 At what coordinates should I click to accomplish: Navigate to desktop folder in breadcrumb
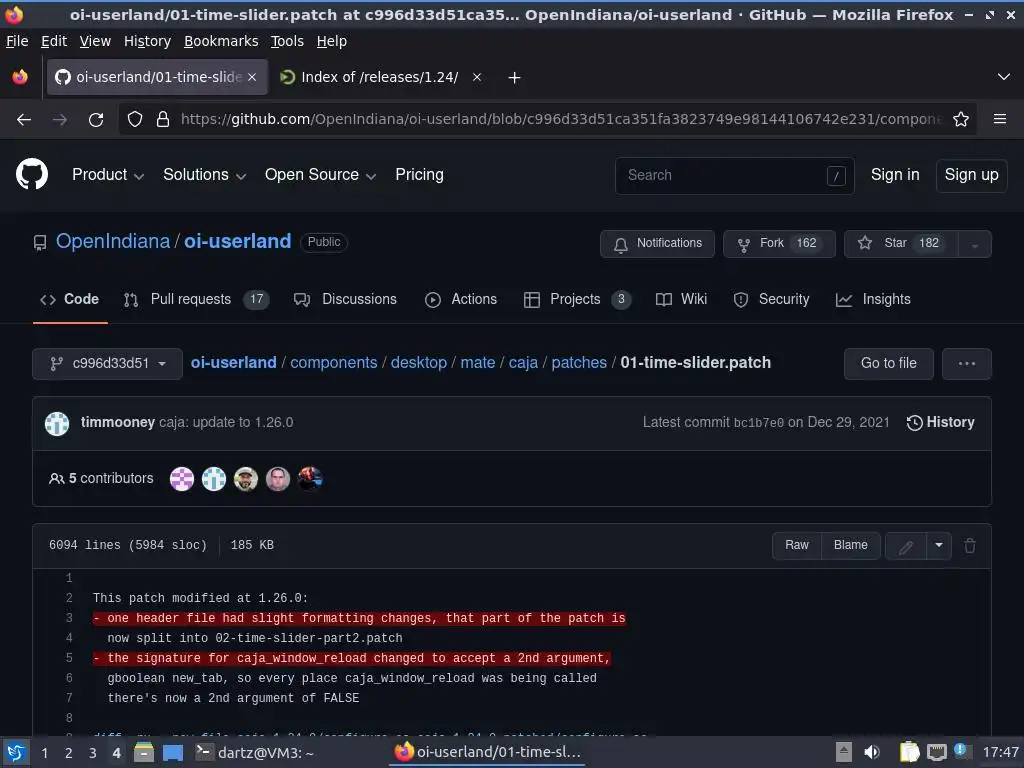tap(419, 363)
